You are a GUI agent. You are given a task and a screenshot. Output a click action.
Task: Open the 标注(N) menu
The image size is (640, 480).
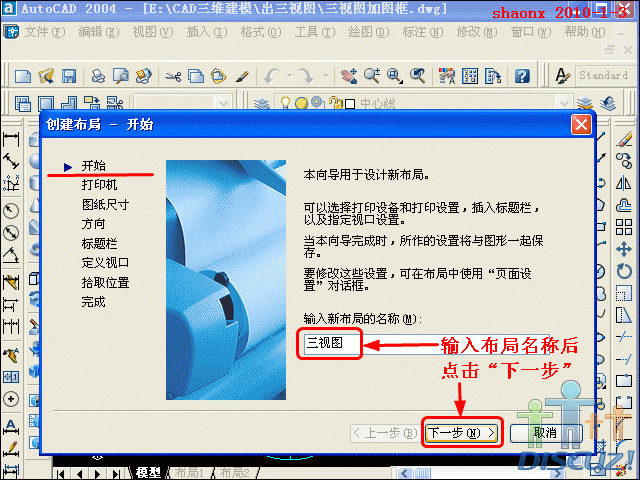(422, 32)
